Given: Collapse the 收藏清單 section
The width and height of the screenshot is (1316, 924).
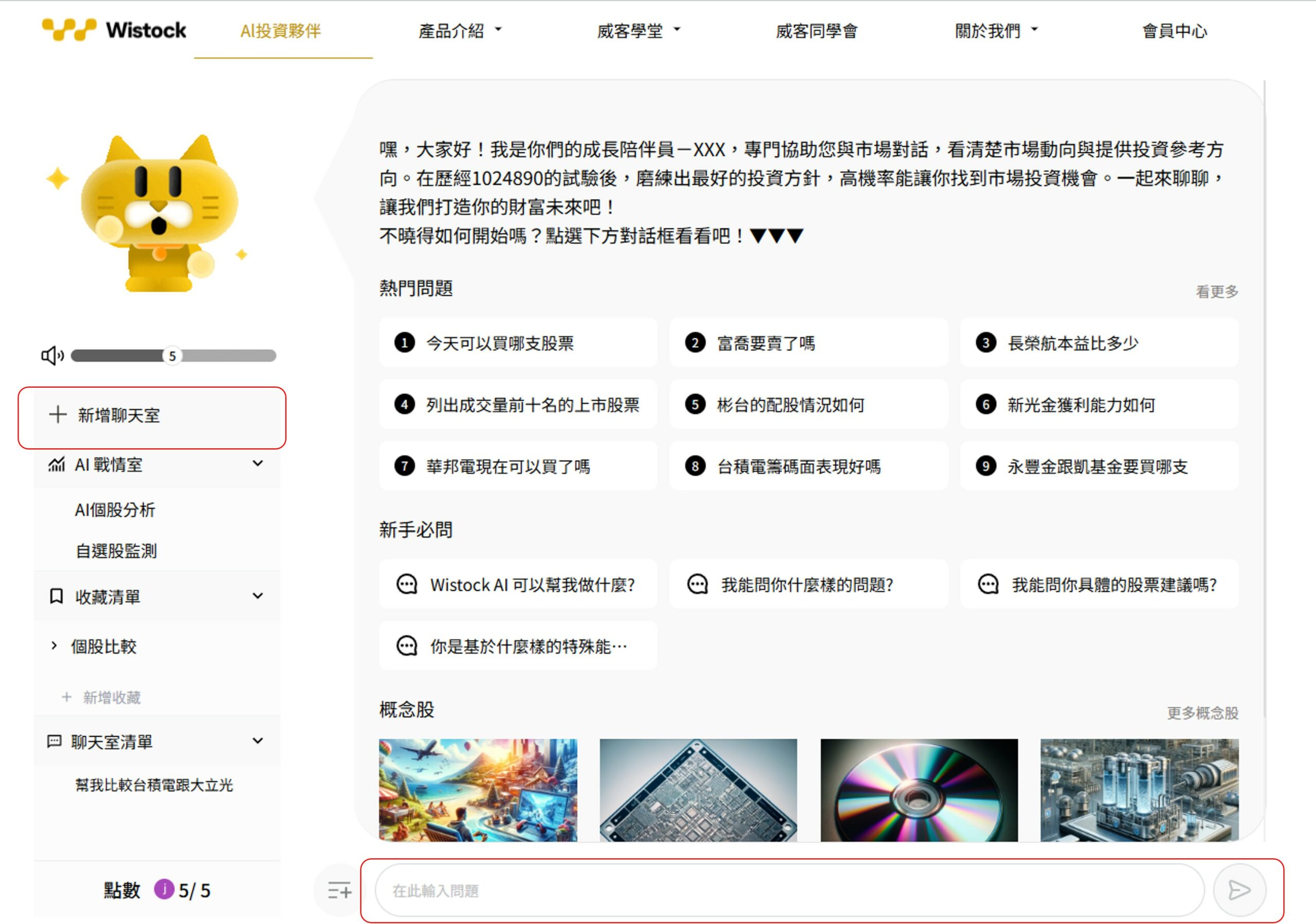Looking at the screenshot, I should (x=258, y=596).
